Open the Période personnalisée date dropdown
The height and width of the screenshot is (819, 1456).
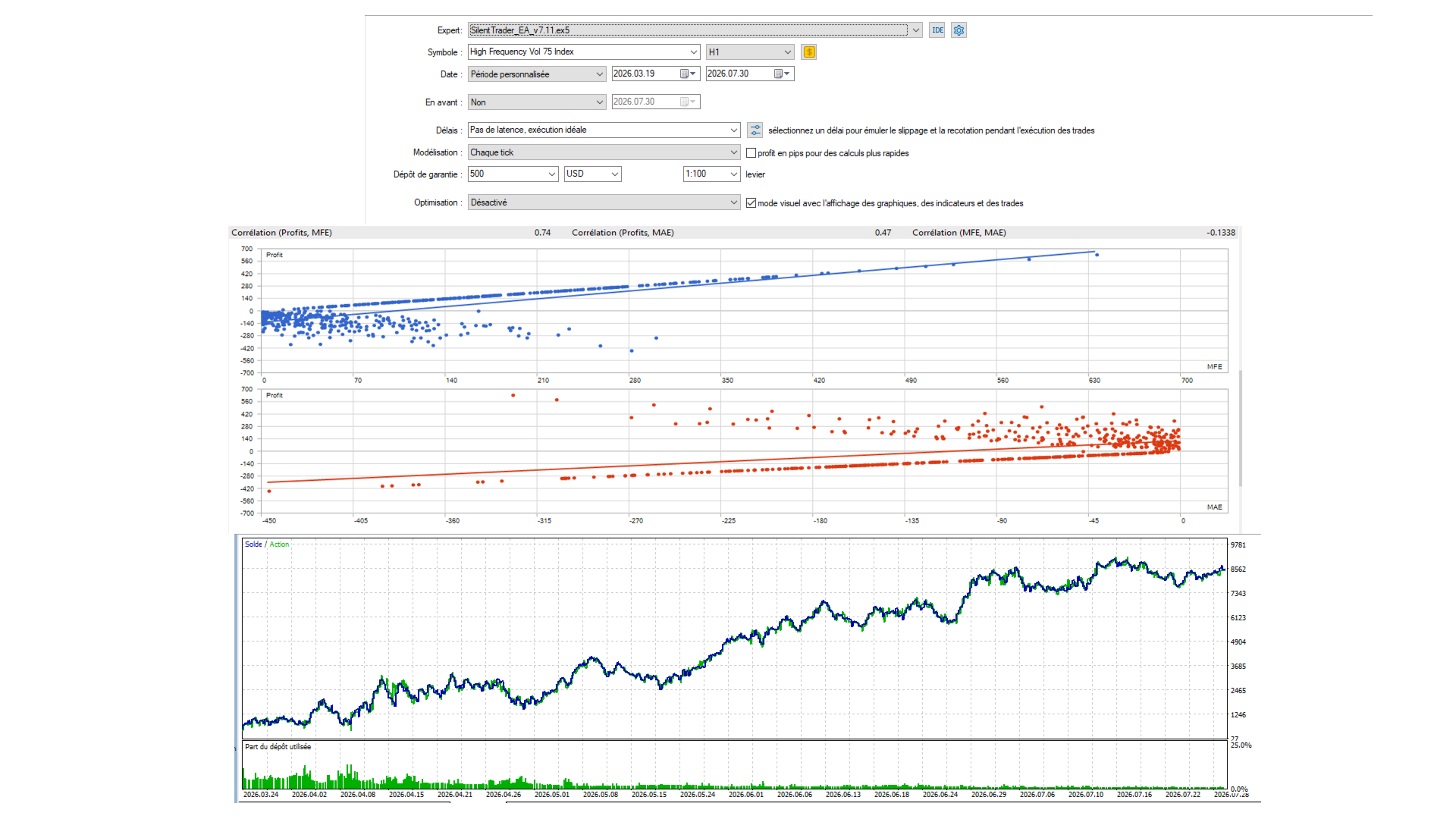(537, 74)
